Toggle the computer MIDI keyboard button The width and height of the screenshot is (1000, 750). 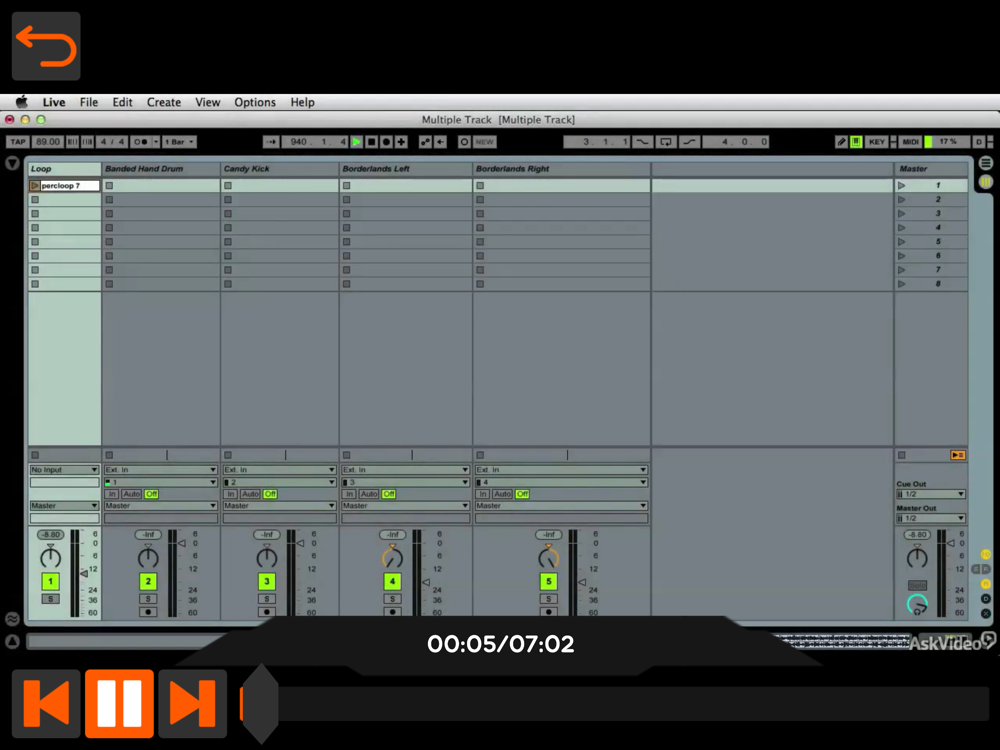pyautogui.click(x=856, y=142)
